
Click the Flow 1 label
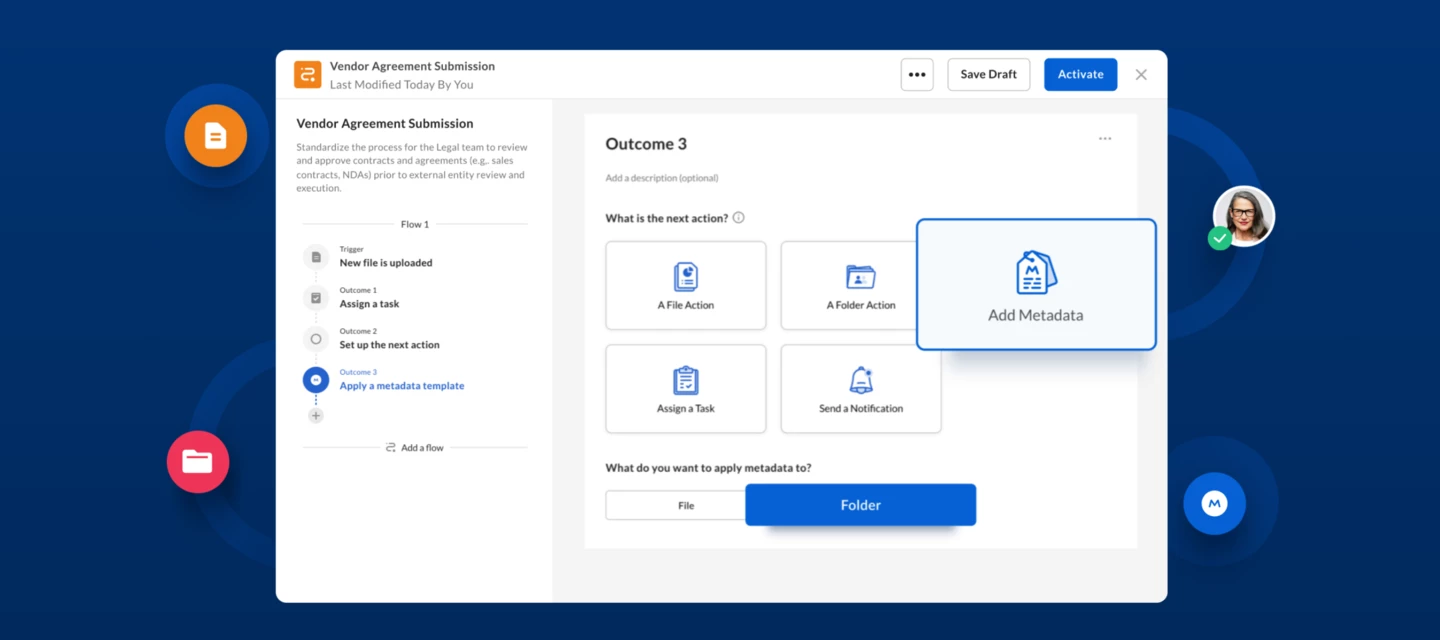click(415, 224)
